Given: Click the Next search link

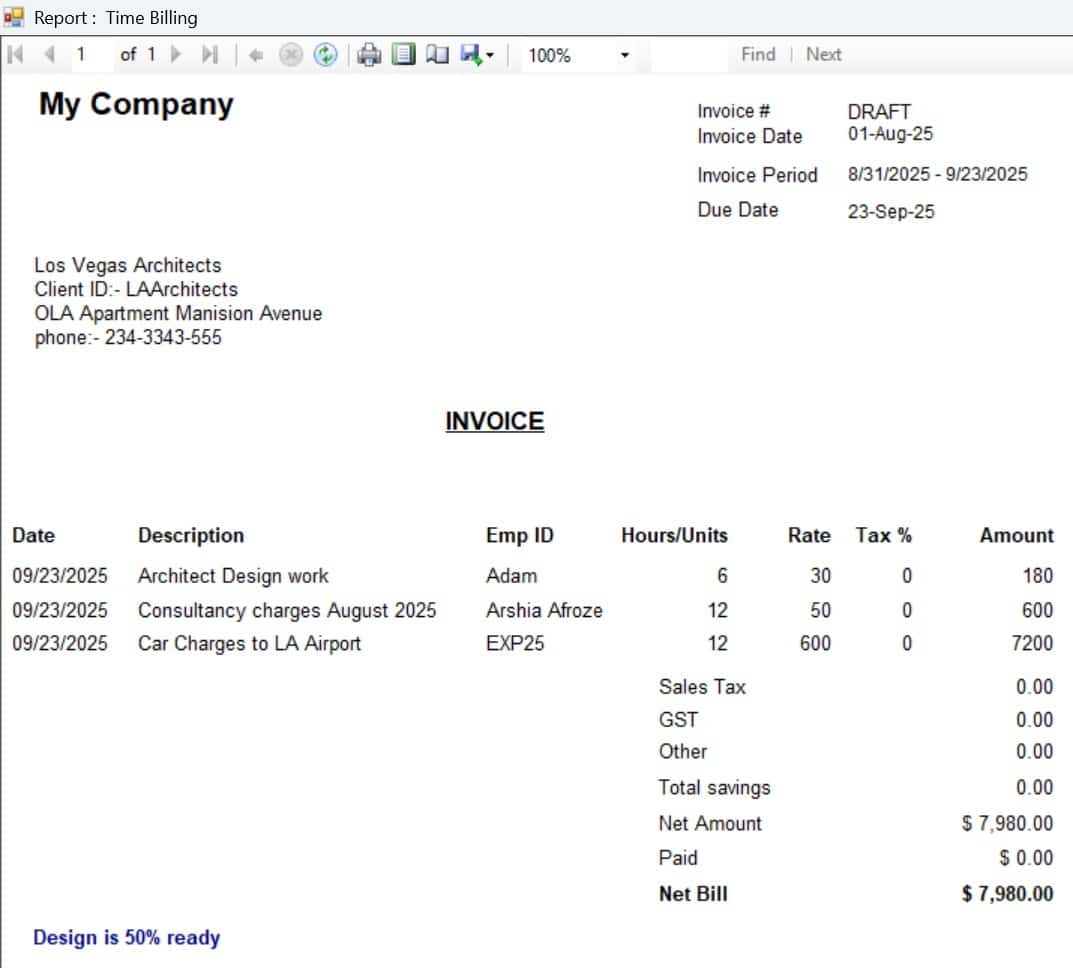Looking at the screenshot, I should (823, 55).
